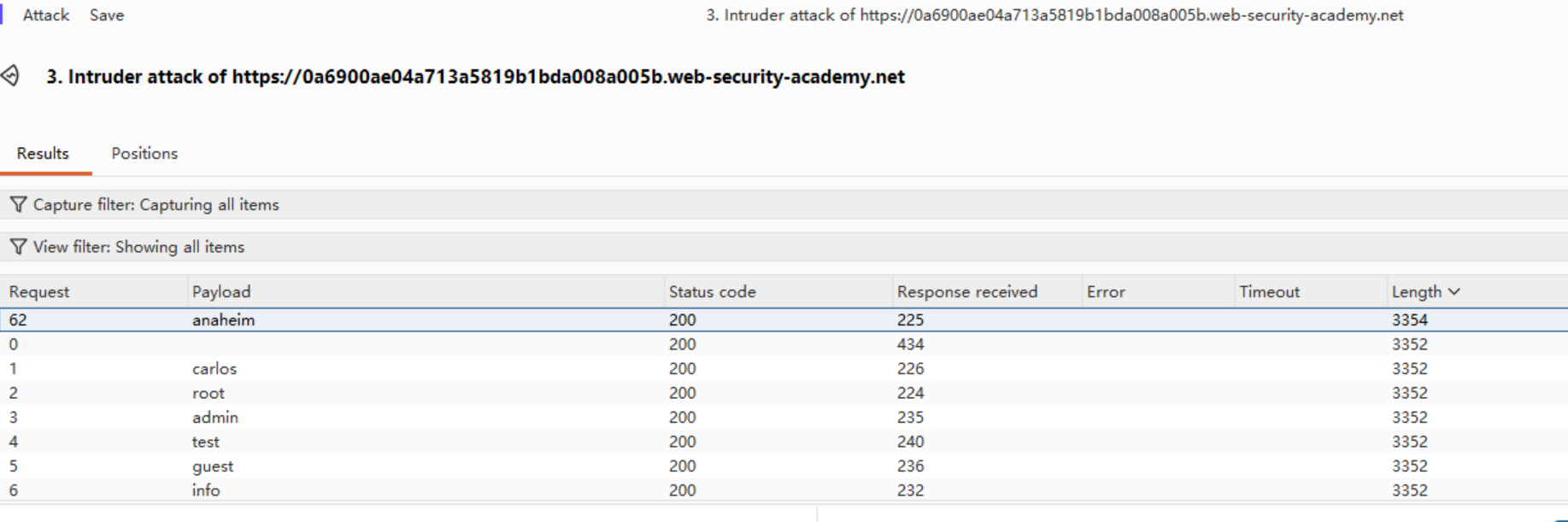1568x522 pixels.
Task: Open Capture filter settings bar
Action: pyautogui.click(x=784, y=205)
